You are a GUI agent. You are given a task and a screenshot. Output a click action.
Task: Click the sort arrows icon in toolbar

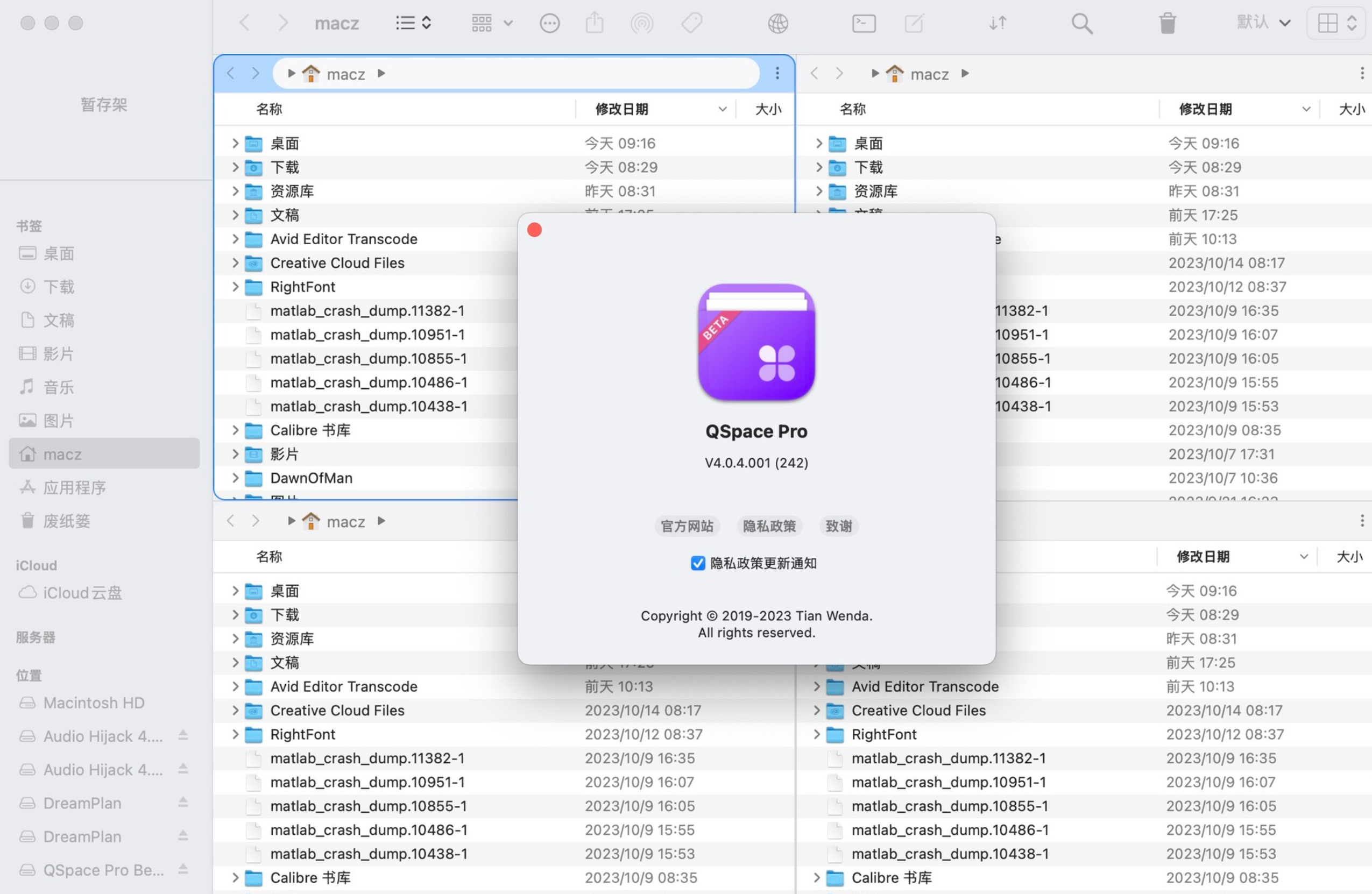coord(998,23)
